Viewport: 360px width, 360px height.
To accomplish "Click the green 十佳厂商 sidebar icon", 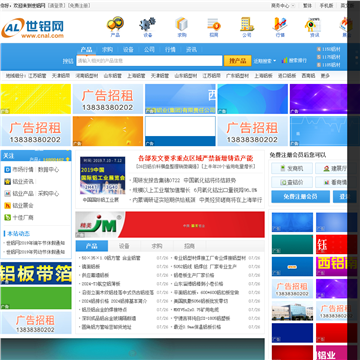I will point(7,218).
